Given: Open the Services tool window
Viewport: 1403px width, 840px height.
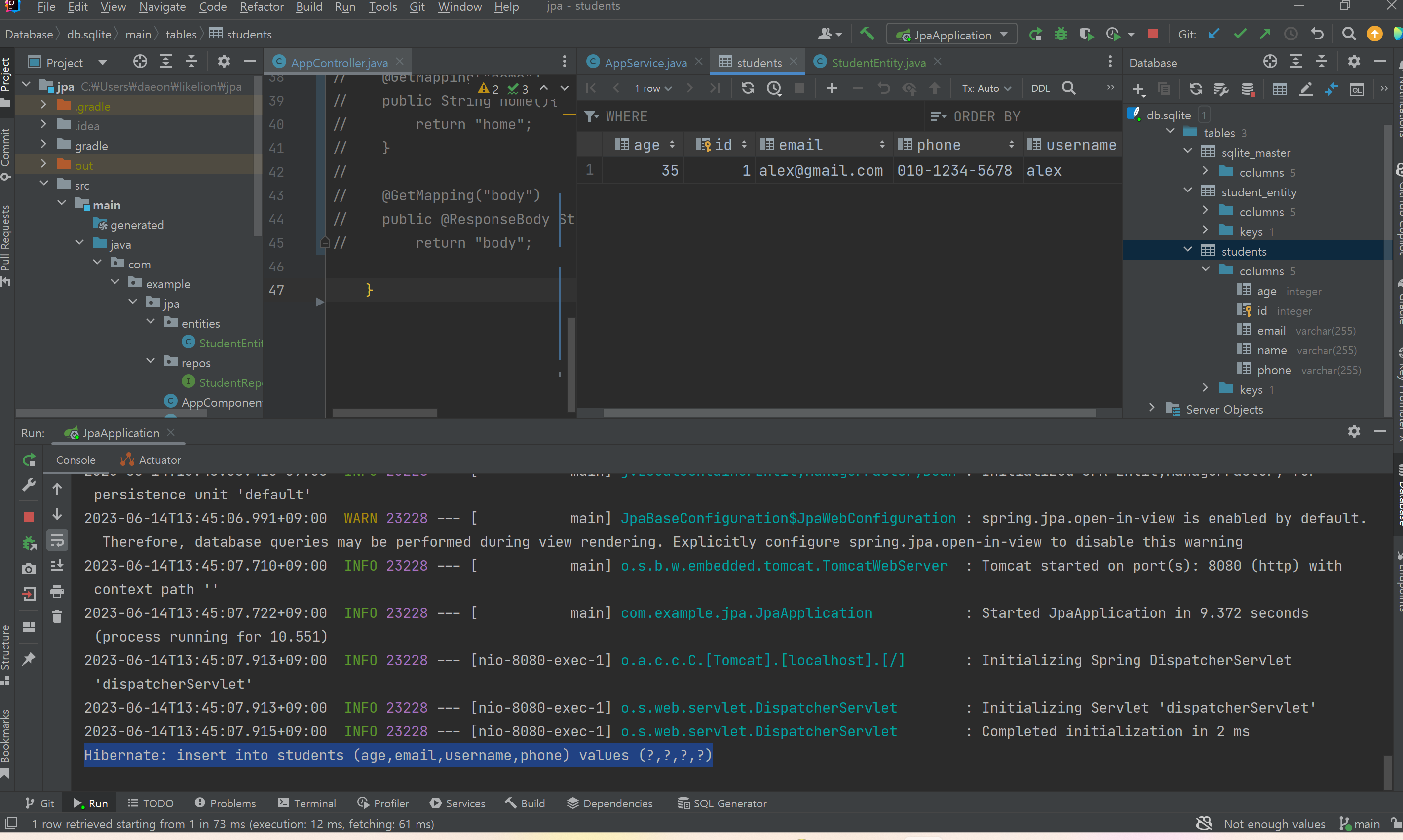Looking at the screenshot, I should coord(458,803).
